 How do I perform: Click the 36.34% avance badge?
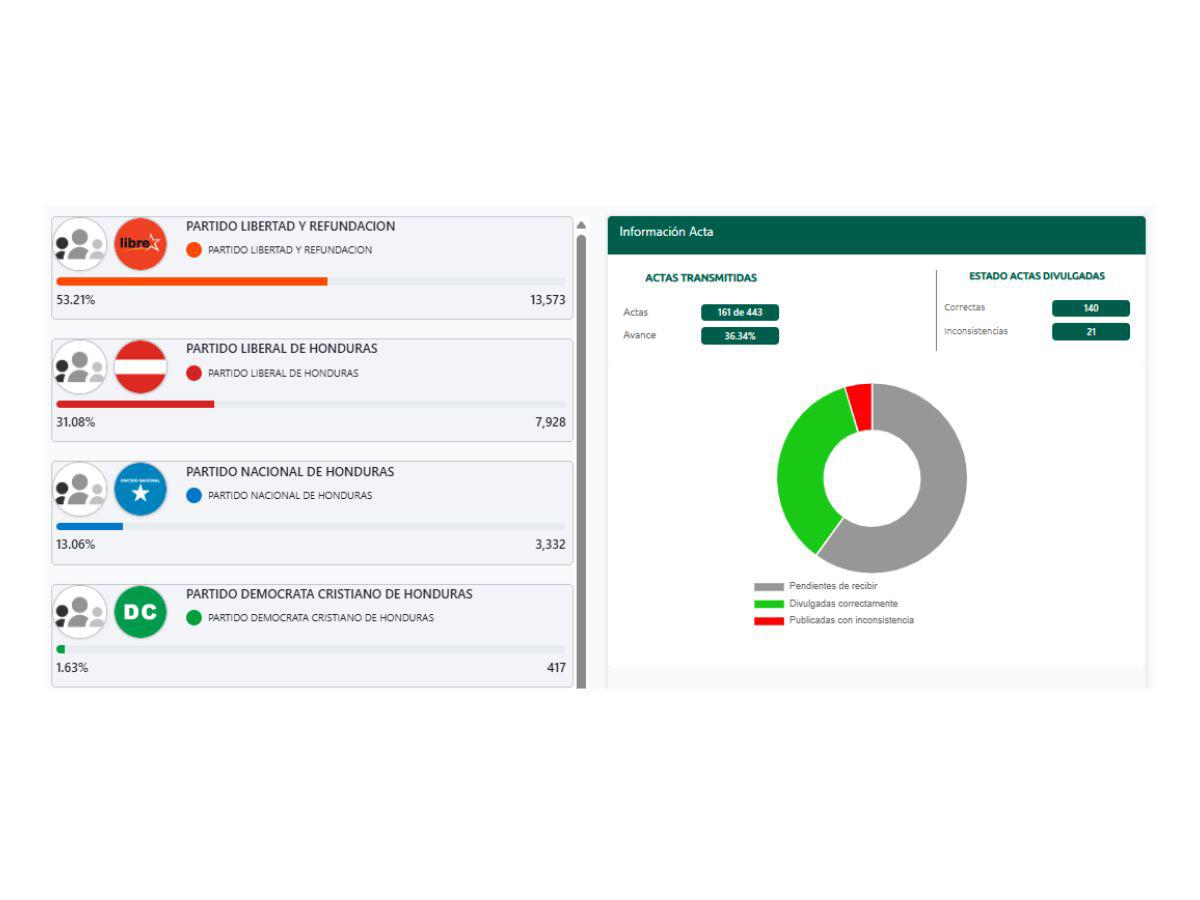coord(739,336)
